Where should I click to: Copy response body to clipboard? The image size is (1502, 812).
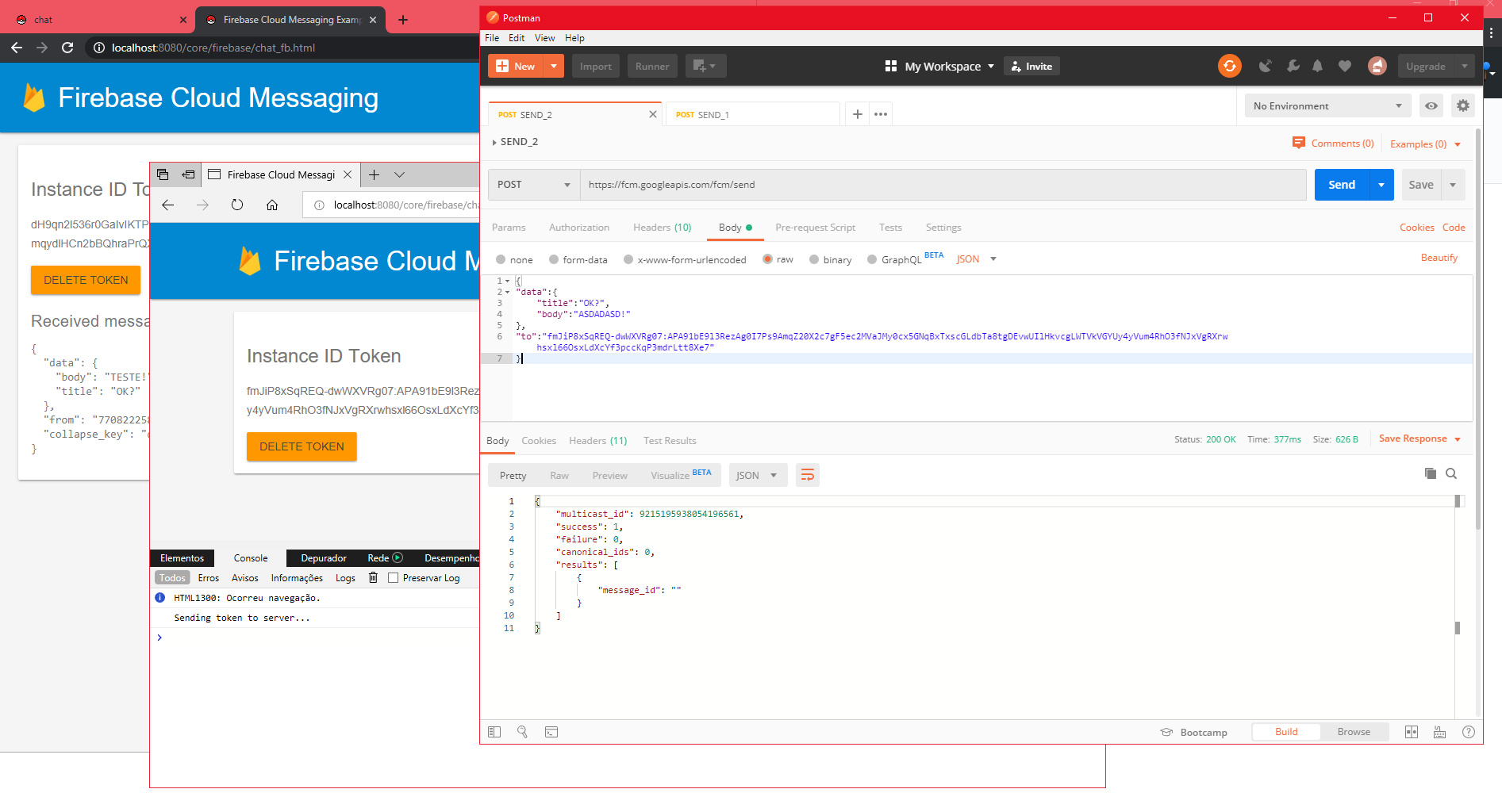pyautogui.click(x=1430, y=473)
